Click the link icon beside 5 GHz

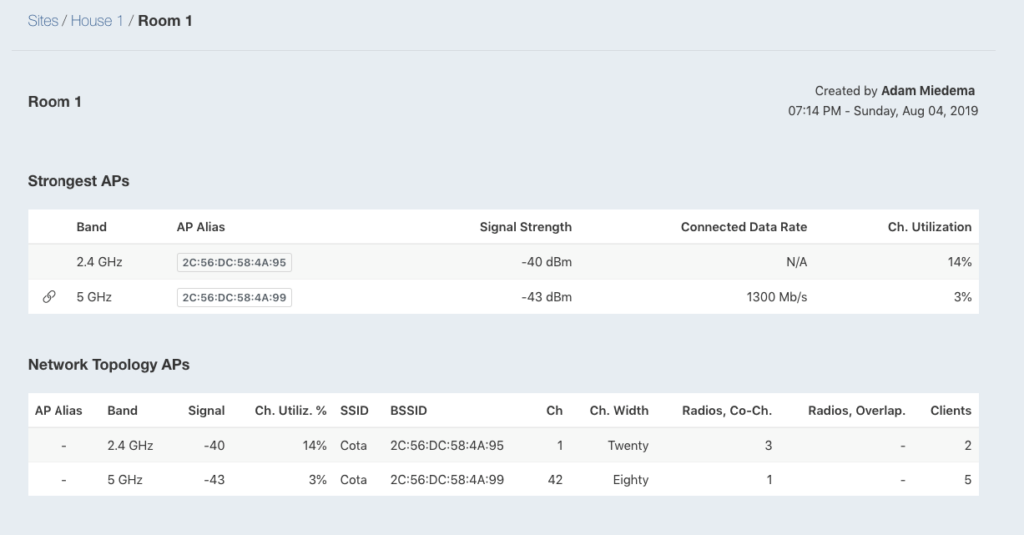click(49, 297)
